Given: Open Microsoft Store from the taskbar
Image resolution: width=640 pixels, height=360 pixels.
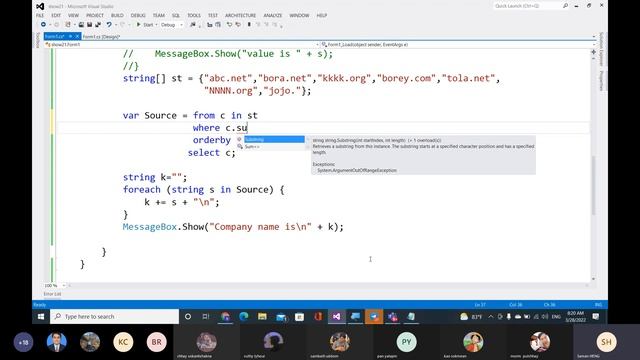Looking at the screenshot, I should click(x=299, y=317).
